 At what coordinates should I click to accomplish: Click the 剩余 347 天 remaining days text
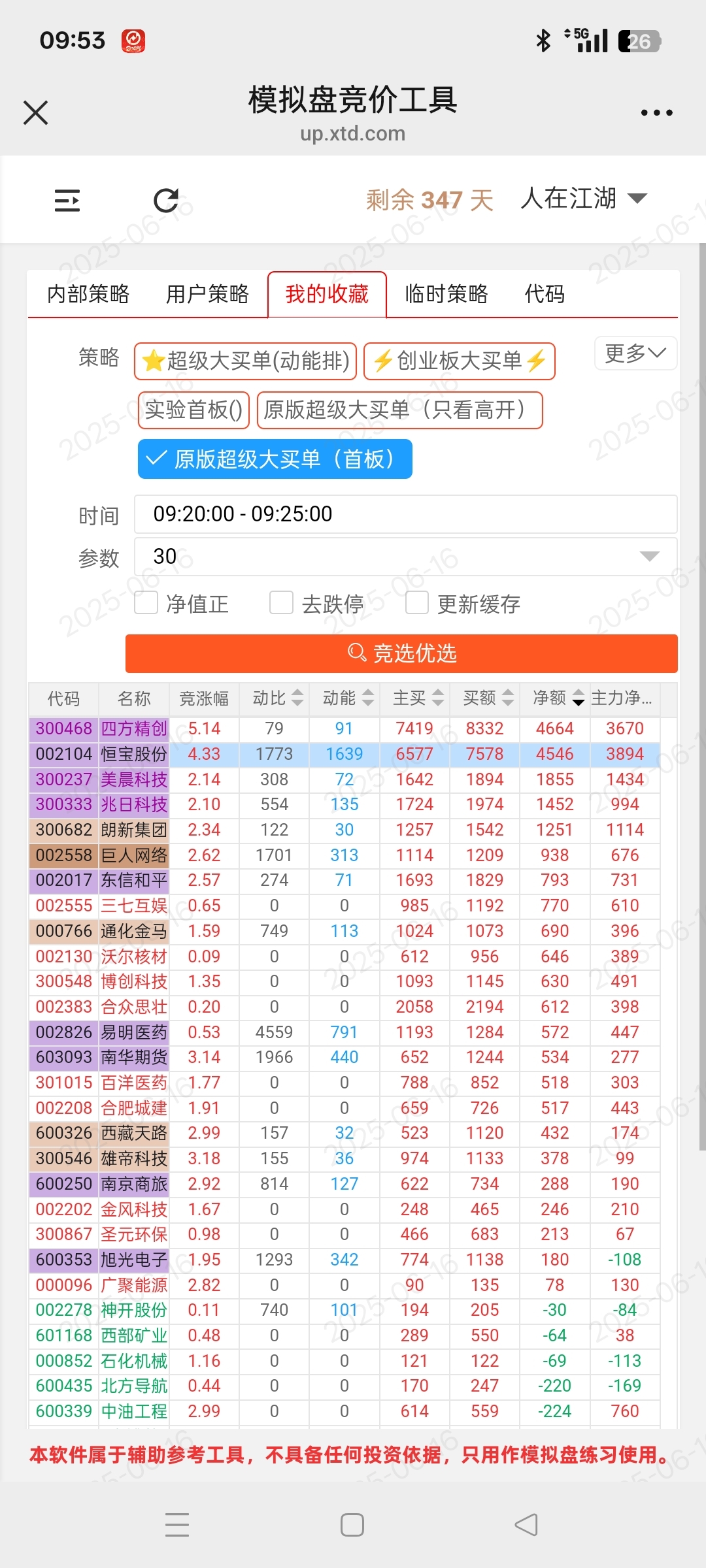tap(429, 200)
